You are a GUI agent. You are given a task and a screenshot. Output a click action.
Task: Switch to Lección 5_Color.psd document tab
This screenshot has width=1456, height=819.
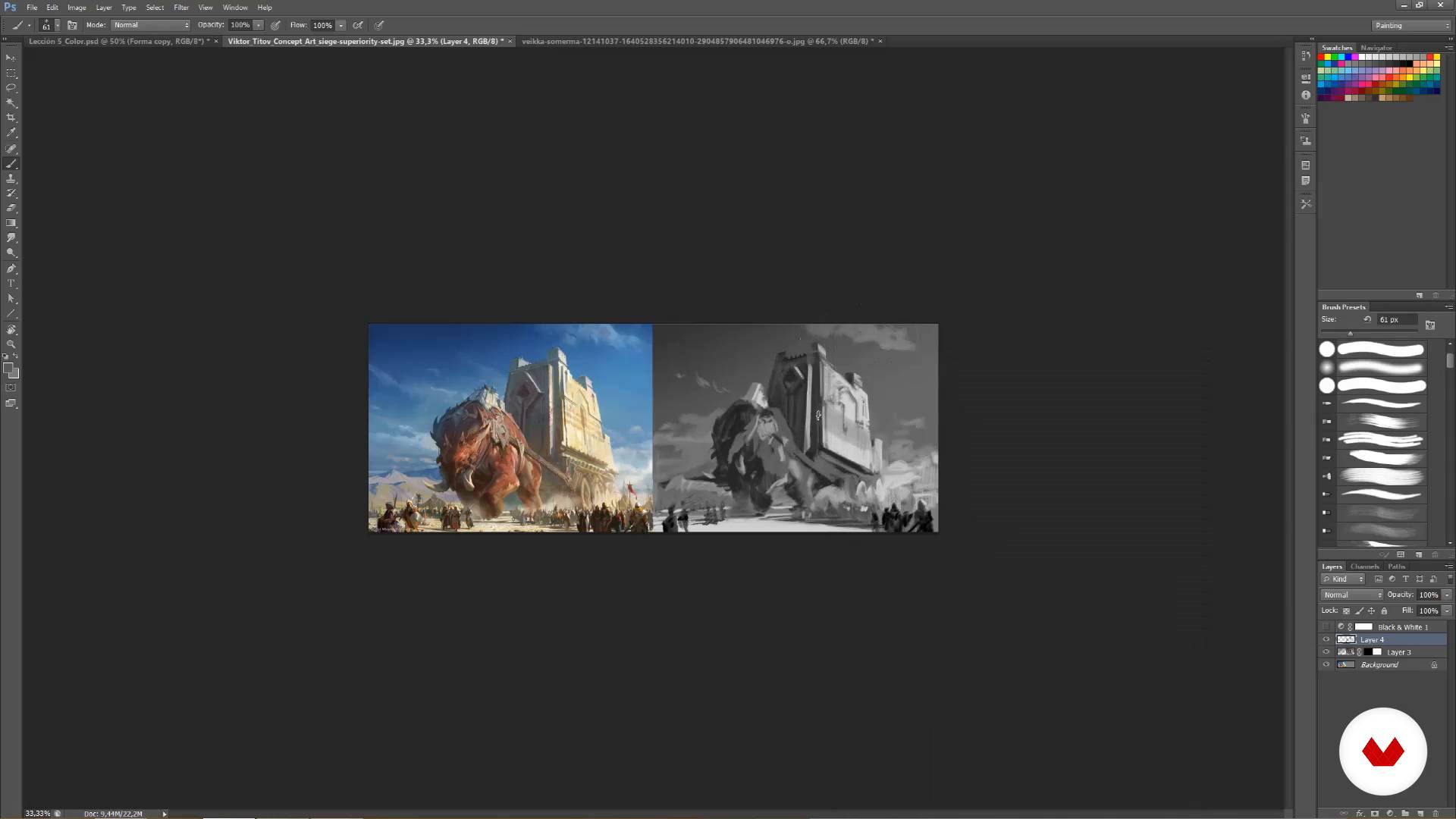[x=119, y=41]
